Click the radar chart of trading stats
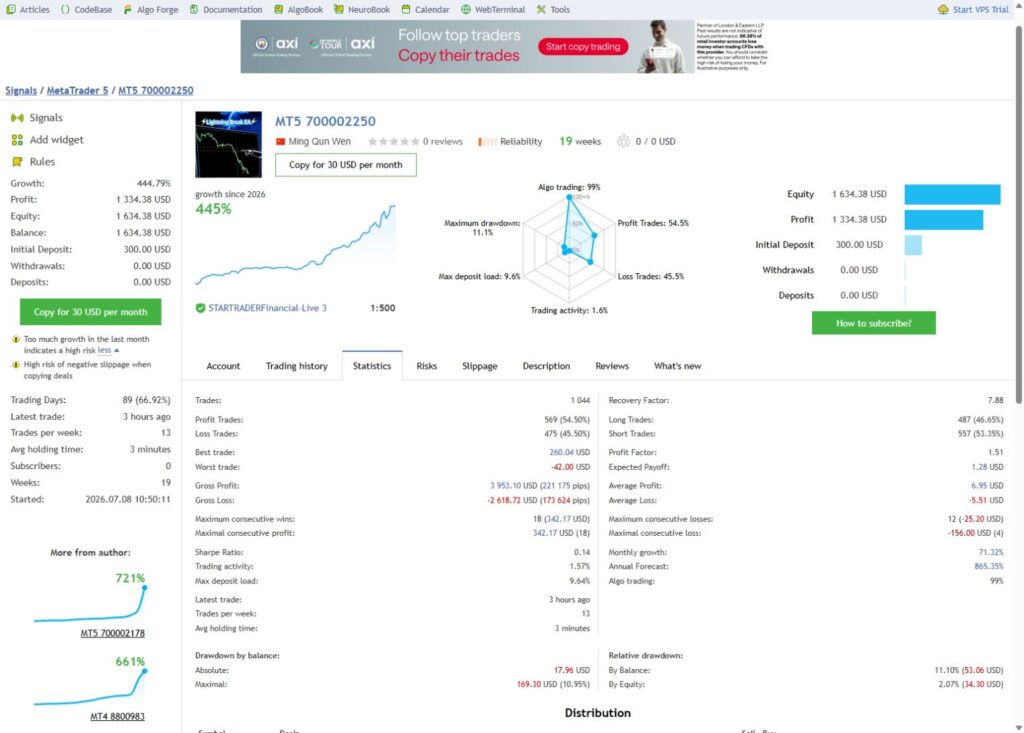This screenshot has height=733, width=1024. coord(569,248)
